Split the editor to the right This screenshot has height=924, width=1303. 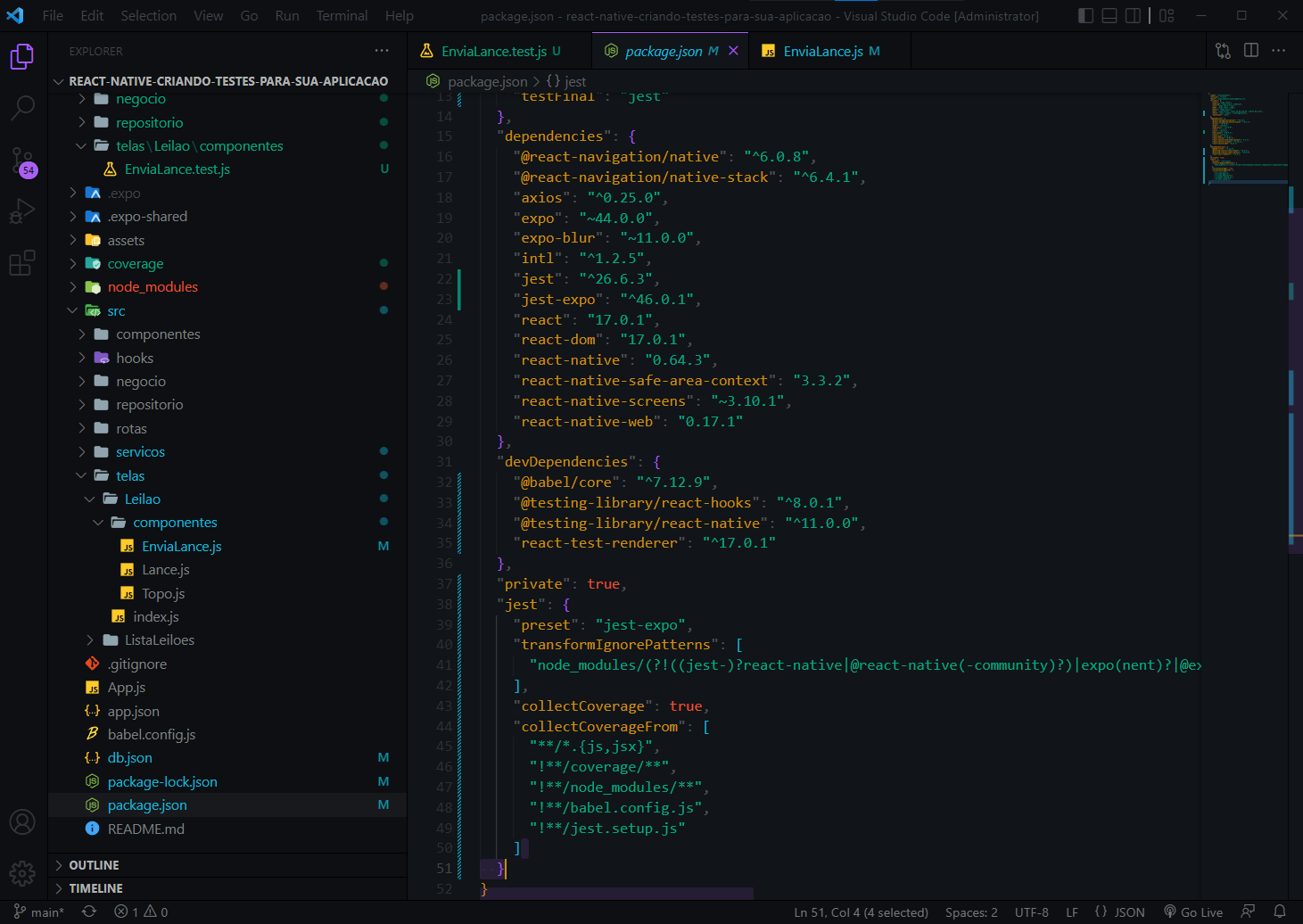coord(1251,51)
